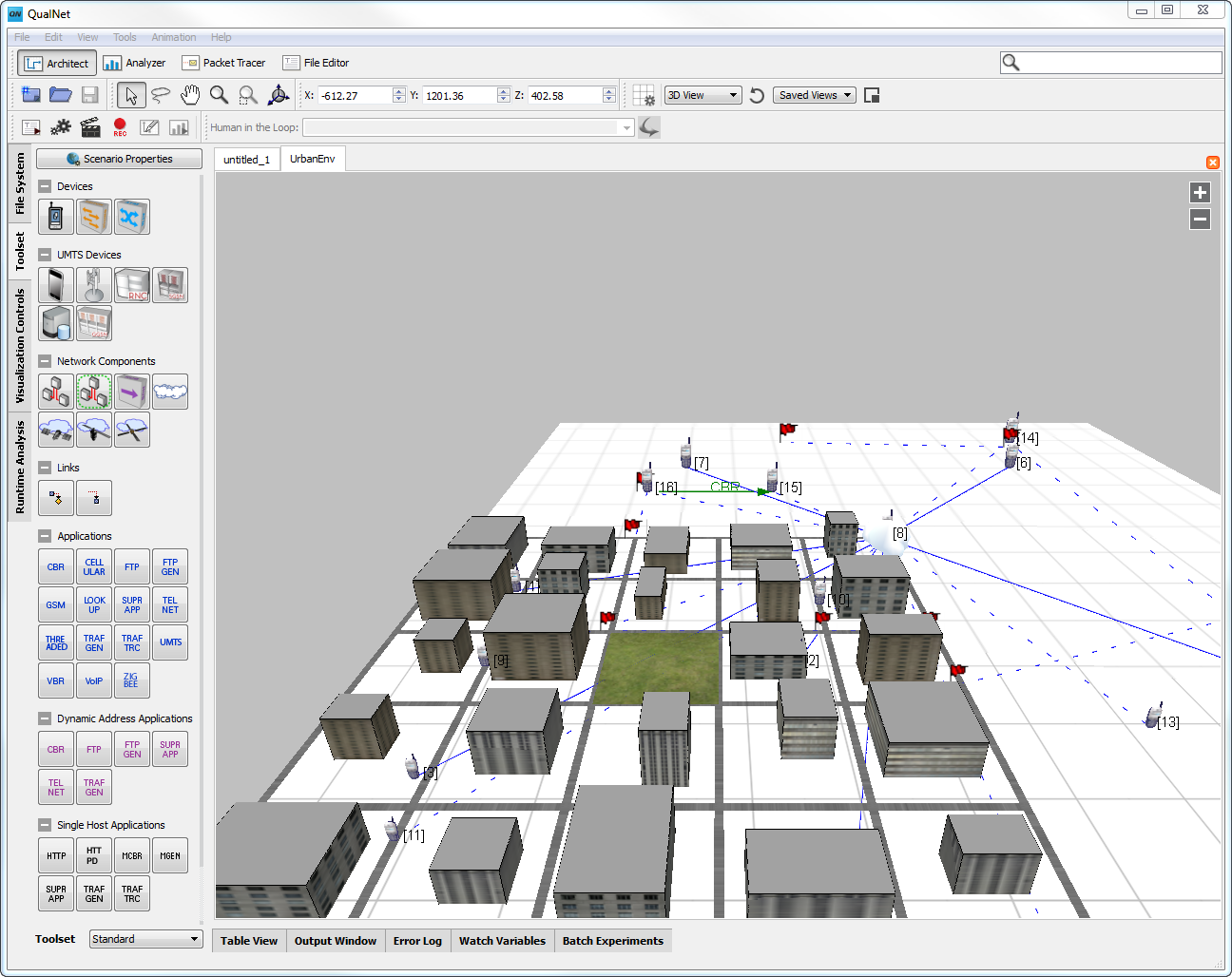Select the magnifier zoom tool
Image resolution: width=1232 pixels, height=977 pixels.
pos(219,95)
